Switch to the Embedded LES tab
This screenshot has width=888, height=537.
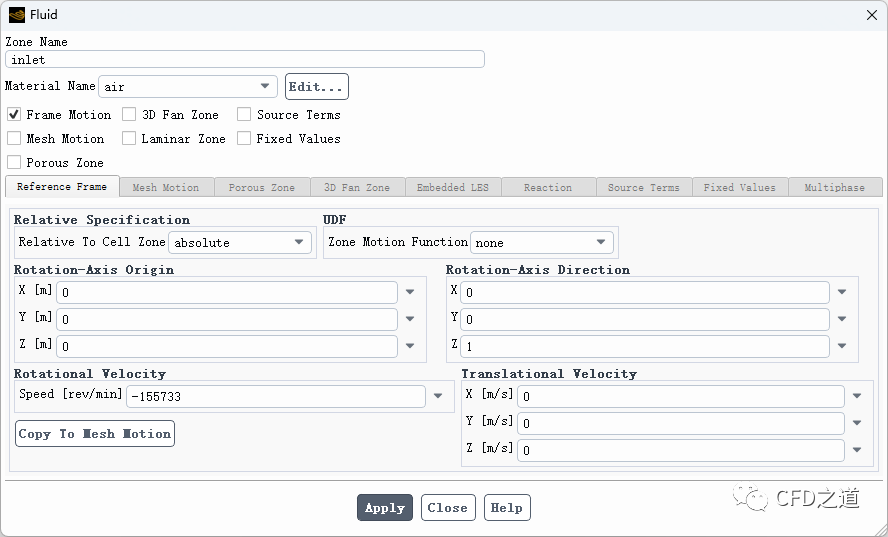[x=453, y=187]
